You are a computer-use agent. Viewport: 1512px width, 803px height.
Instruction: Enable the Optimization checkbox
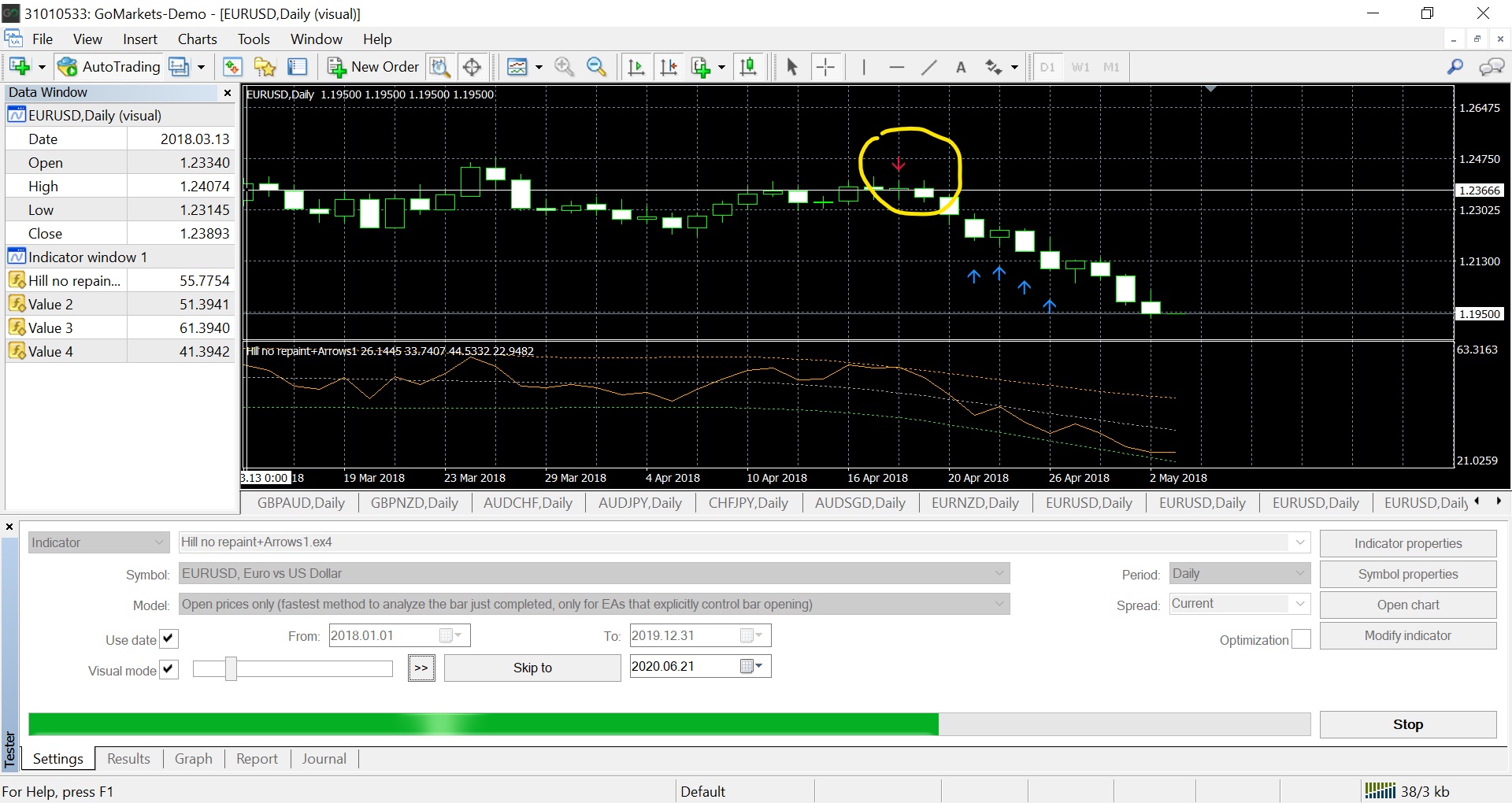click(x=1301, y=639)
